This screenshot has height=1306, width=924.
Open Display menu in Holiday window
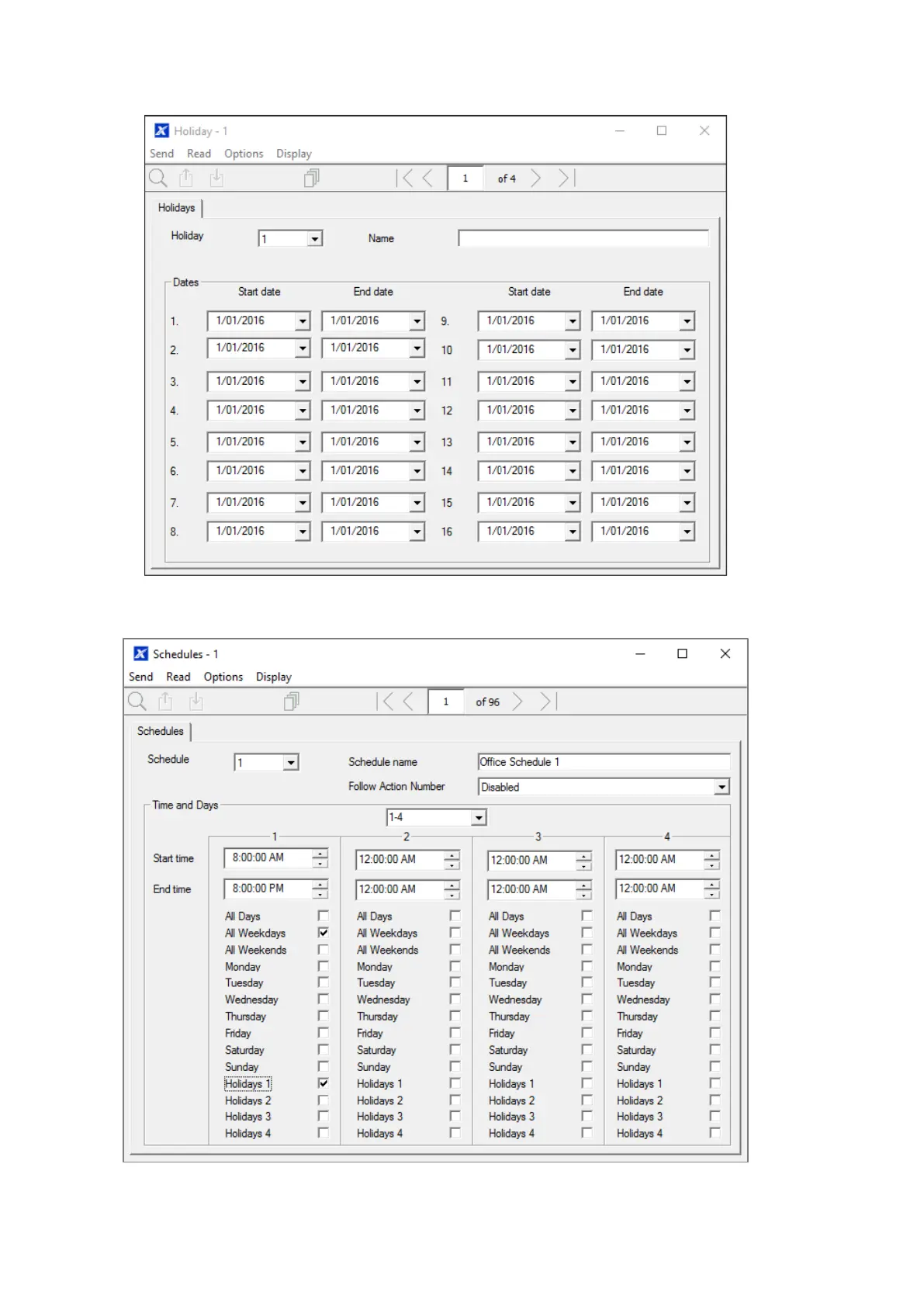293,154
